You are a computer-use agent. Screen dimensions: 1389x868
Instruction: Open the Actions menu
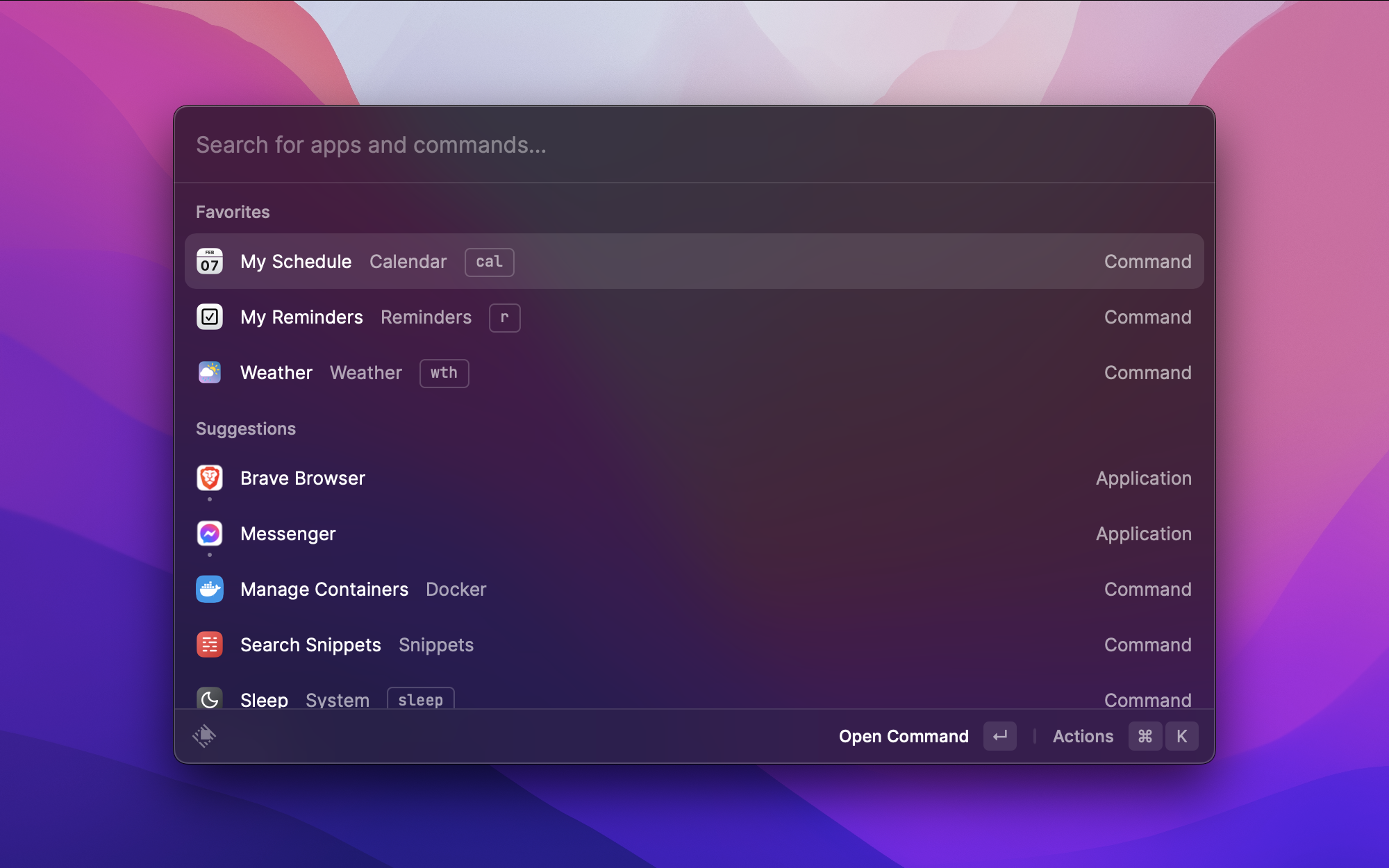(x=1083, y=736)
